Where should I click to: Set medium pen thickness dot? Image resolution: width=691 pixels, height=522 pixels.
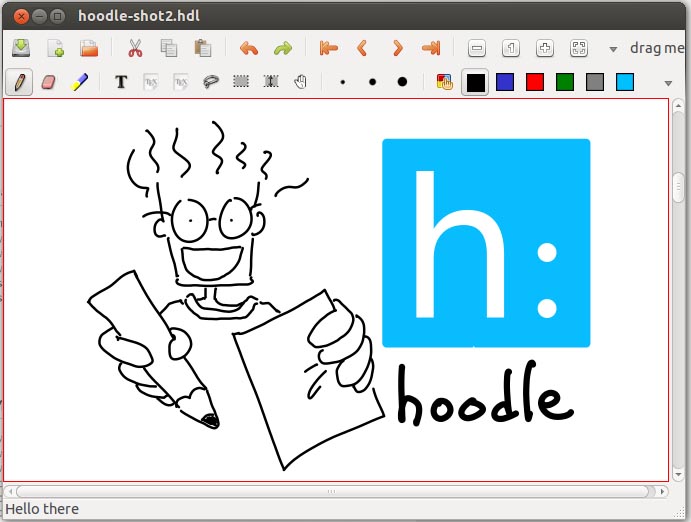(x=372, y=82)
